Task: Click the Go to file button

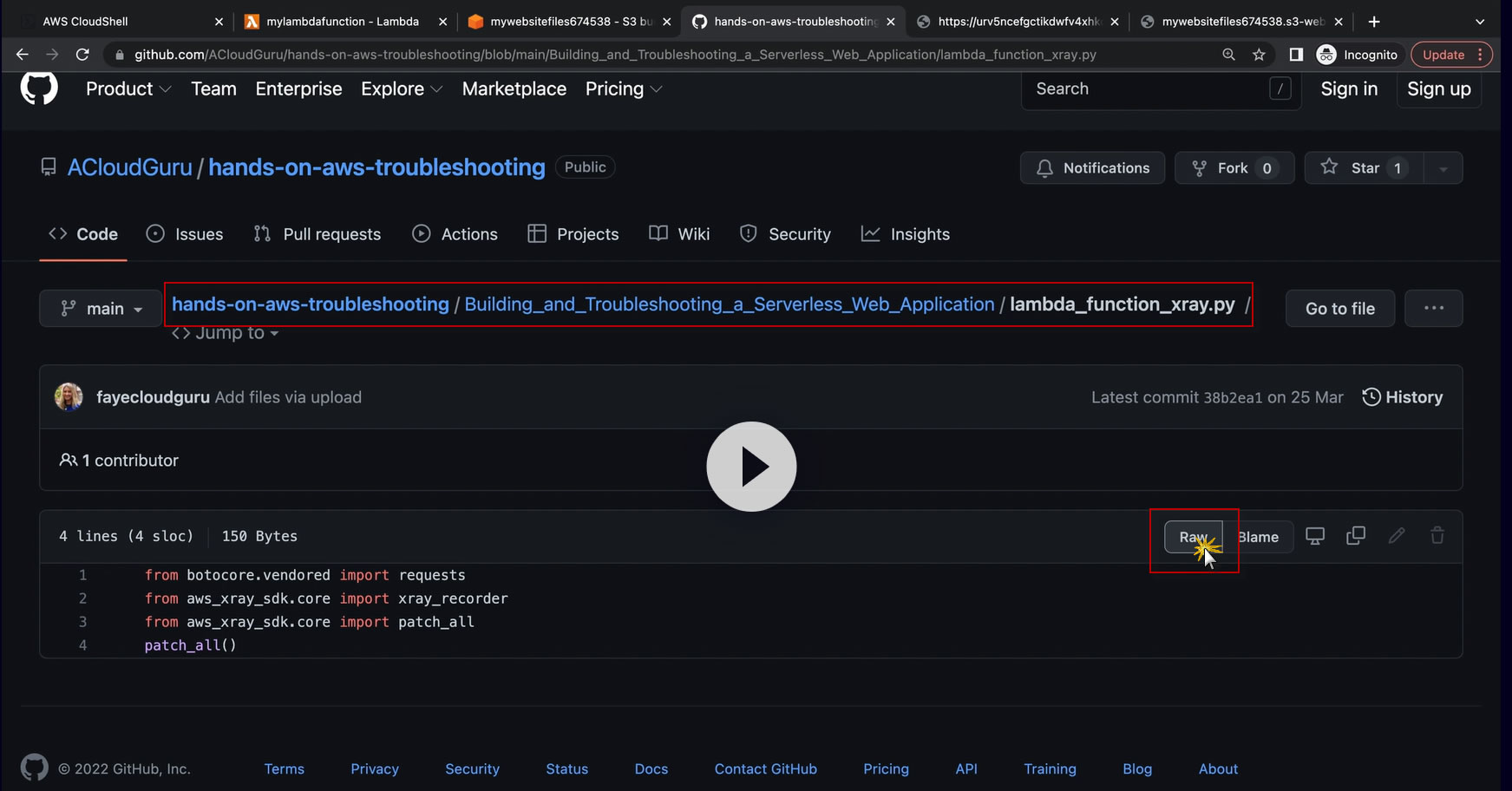Action: (x=1340, y=308)
